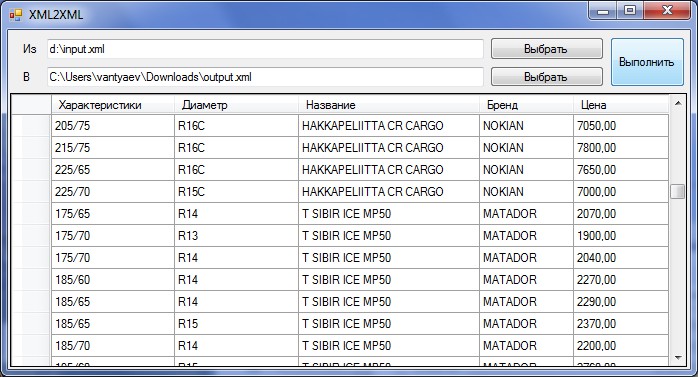Select cell 185/70
Image resolution: width=698 pixels, height=377 pixels.
click(x=113, y=346)
